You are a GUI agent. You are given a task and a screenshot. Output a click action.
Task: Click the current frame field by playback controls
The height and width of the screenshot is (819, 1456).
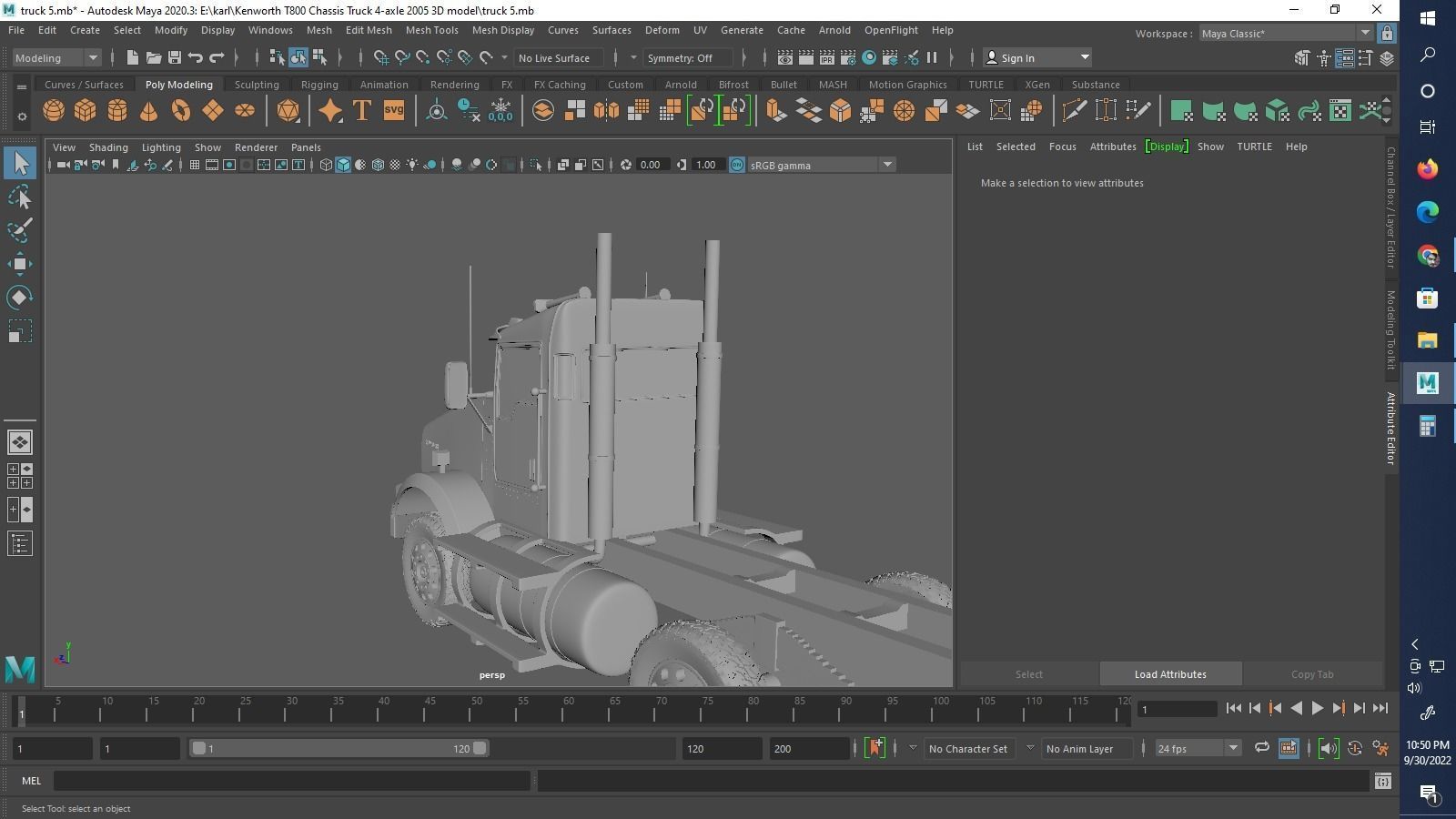pos(1178,709)
